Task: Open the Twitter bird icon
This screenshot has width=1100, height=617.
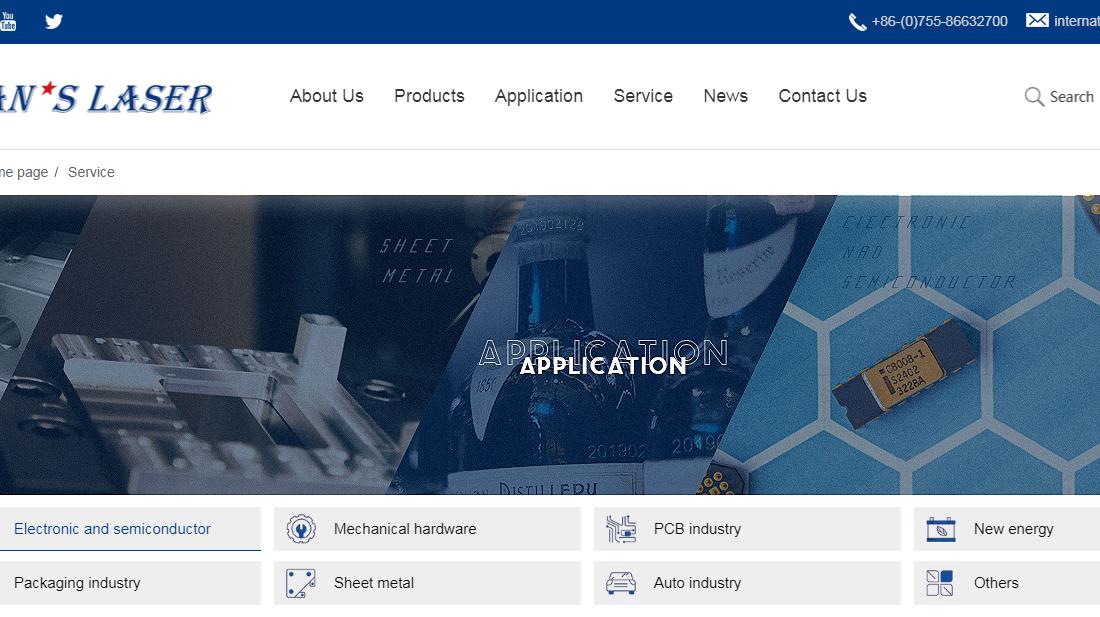Action: [54, 21]
